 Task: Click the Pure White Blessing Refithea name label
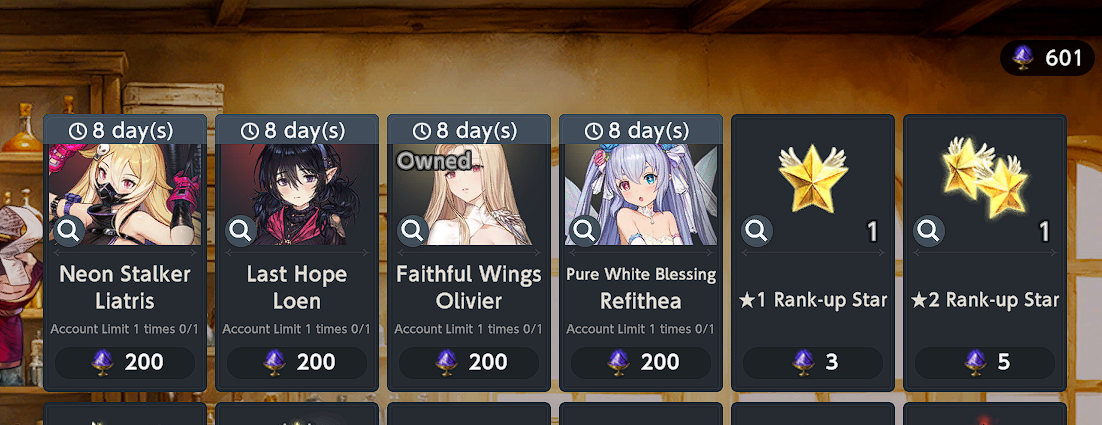[640, 288]
